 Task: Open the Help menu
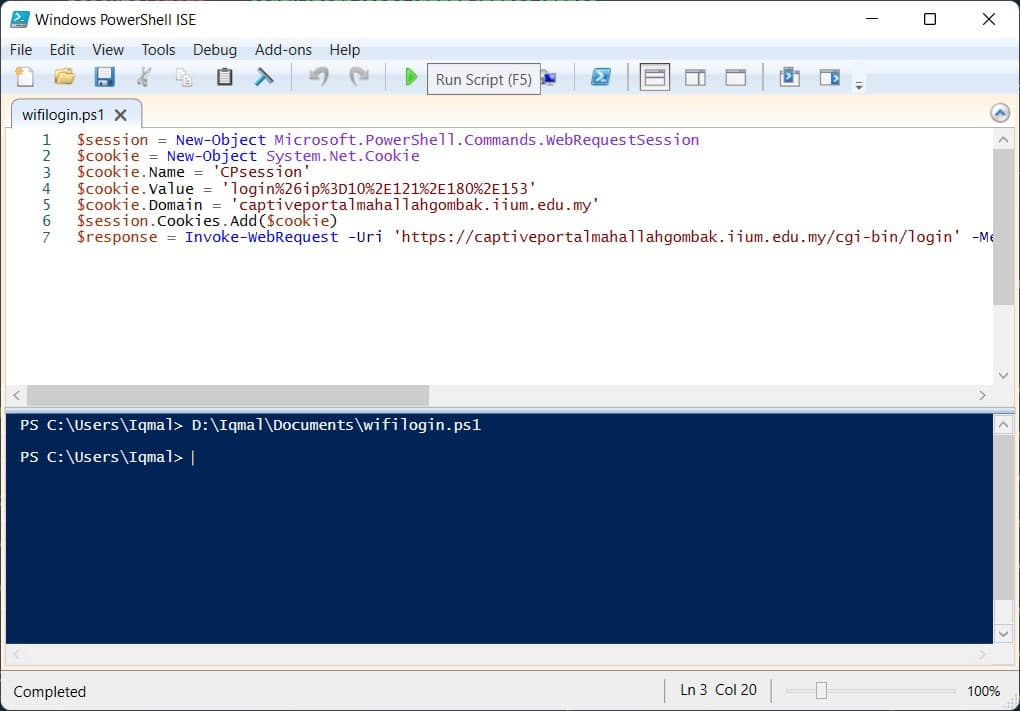pyautogui.click(x=344, y=50)
